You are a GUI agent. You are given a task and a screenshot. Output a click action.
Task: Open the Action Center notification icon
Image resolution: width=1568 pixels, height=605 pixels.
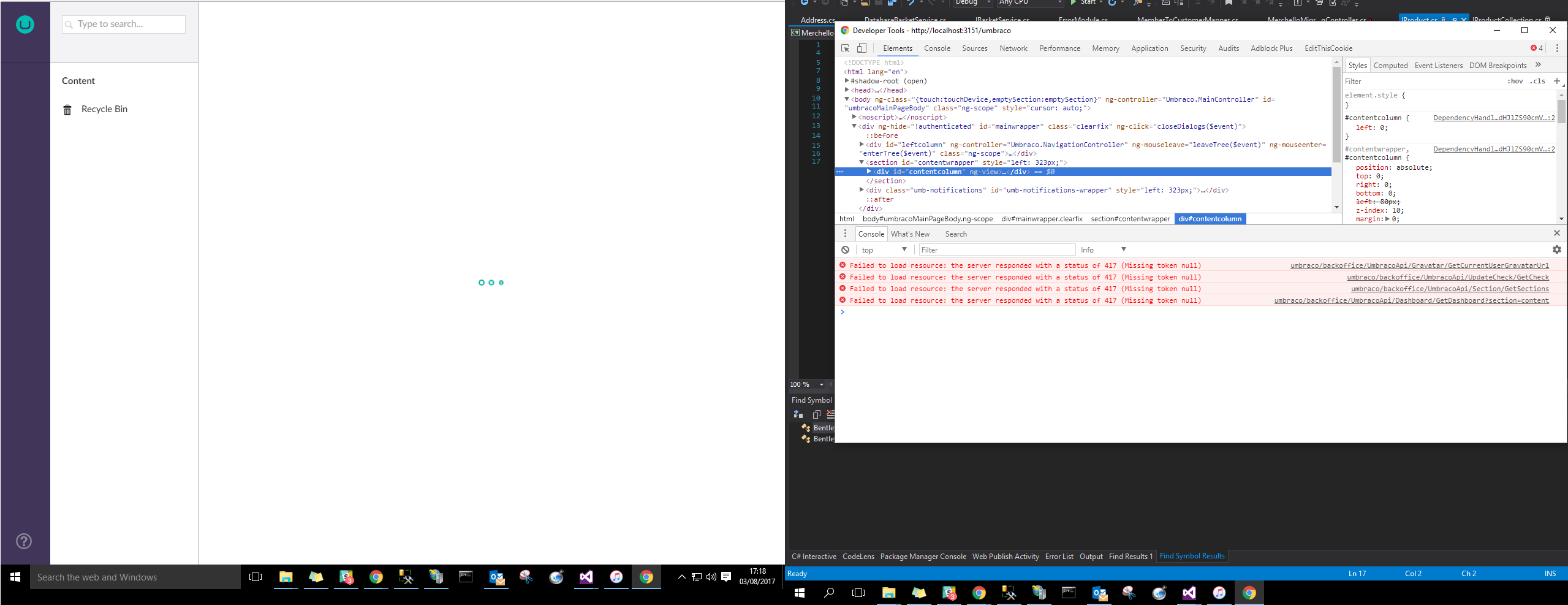(x=726, y=577)
